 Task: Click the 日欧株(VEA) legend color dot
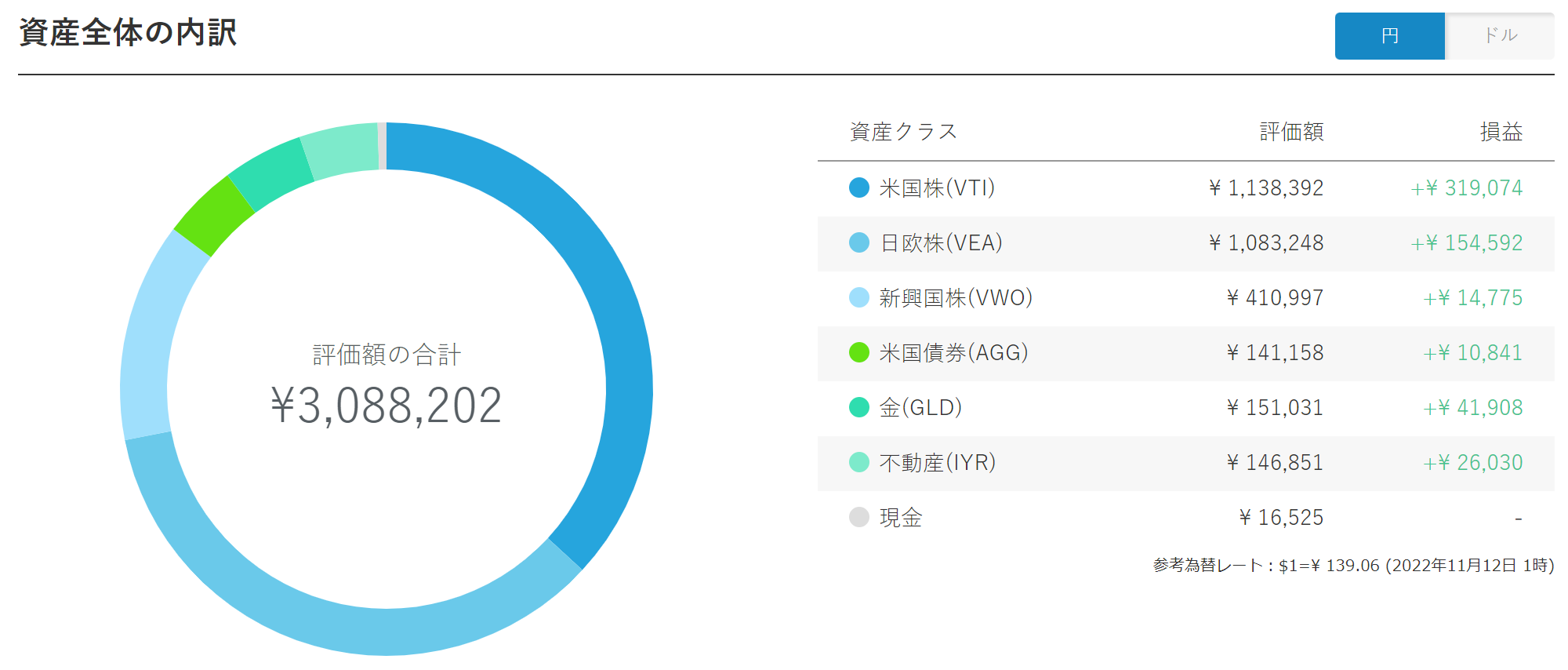pos(859,242)
